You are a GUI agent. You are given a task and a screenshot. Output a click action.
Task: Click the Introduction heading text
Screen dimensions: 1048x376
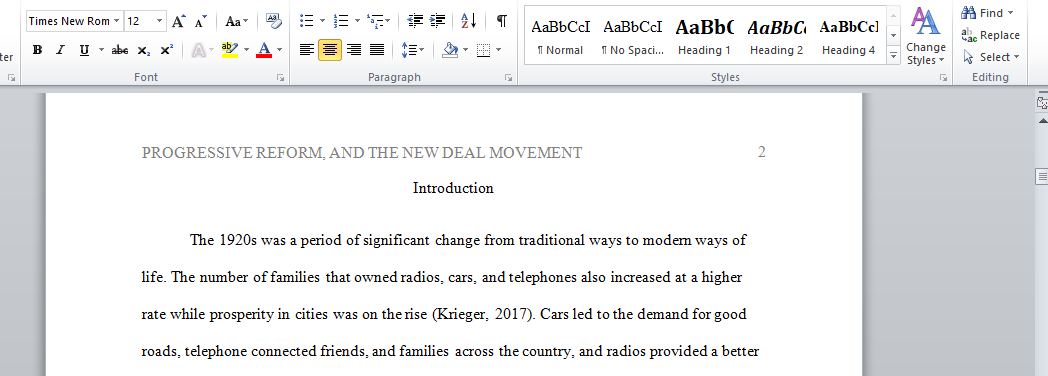[x=453, y=188]
